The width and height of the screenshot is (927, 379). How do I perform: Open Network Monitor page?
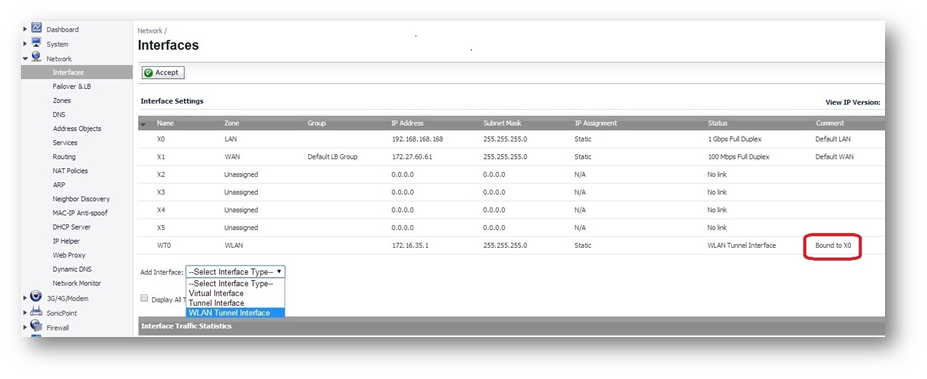point(76,283)
